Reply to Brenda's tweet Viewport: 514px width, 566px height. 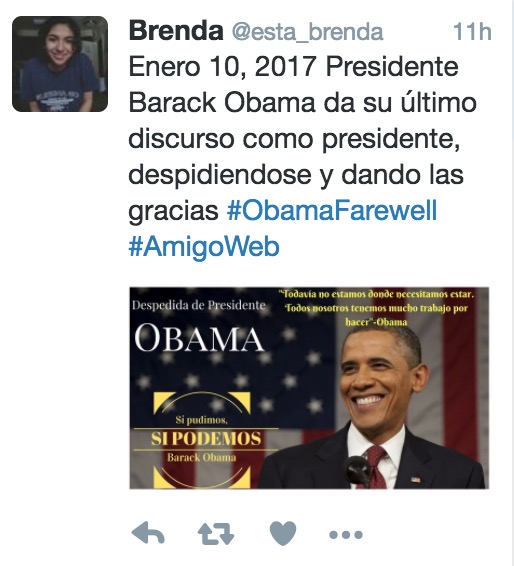click(x=148, y=532)
